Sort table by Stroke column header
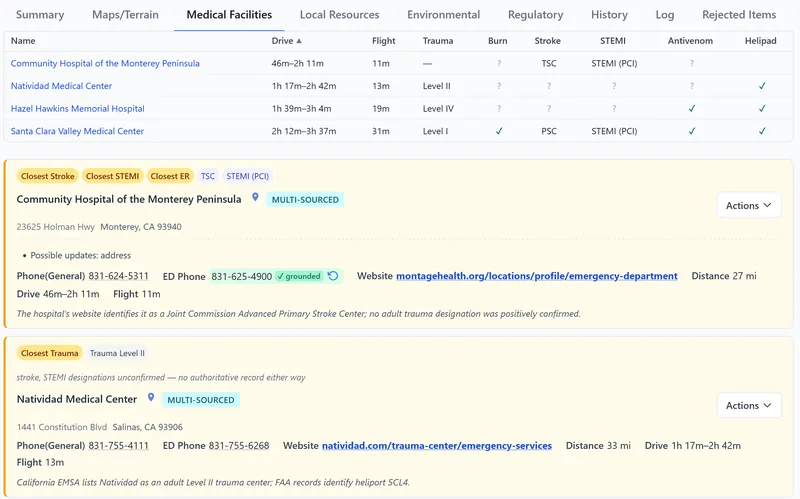 tap(547, 41)
